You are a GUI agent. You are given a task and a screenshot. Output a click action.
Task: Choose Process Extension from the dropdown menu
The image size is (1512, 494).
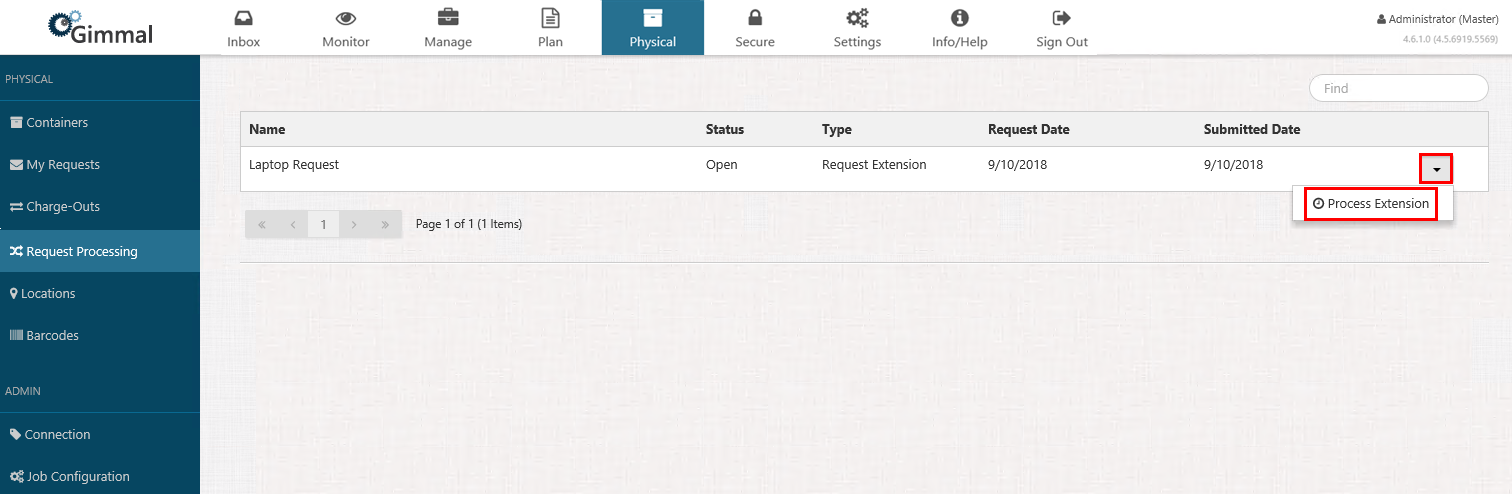click(1371, 204)
